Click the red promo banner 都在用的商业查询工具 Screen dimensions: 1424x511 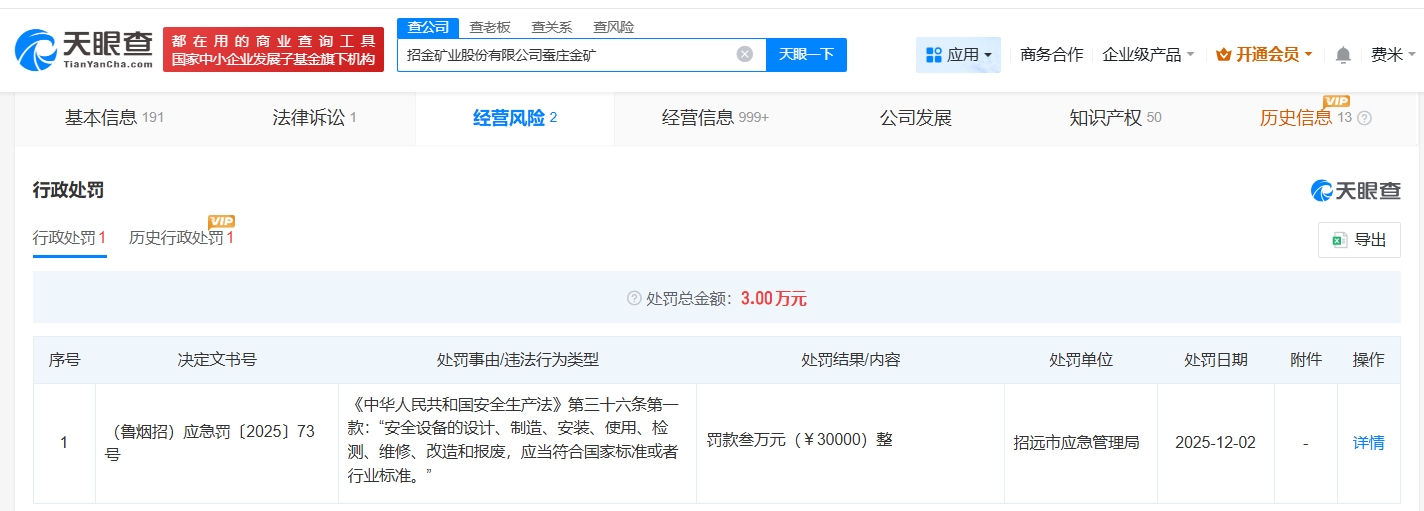click(x=273, y=50)
